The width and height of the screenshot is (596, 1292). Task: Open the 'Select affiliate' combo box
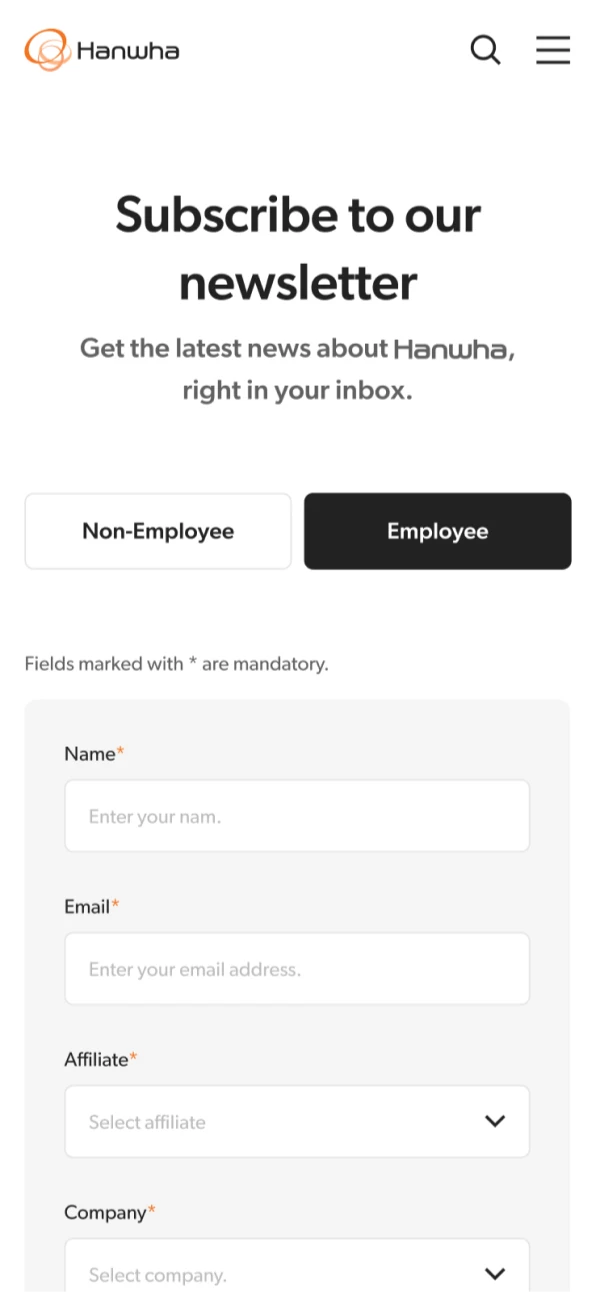pos(297,1122)
